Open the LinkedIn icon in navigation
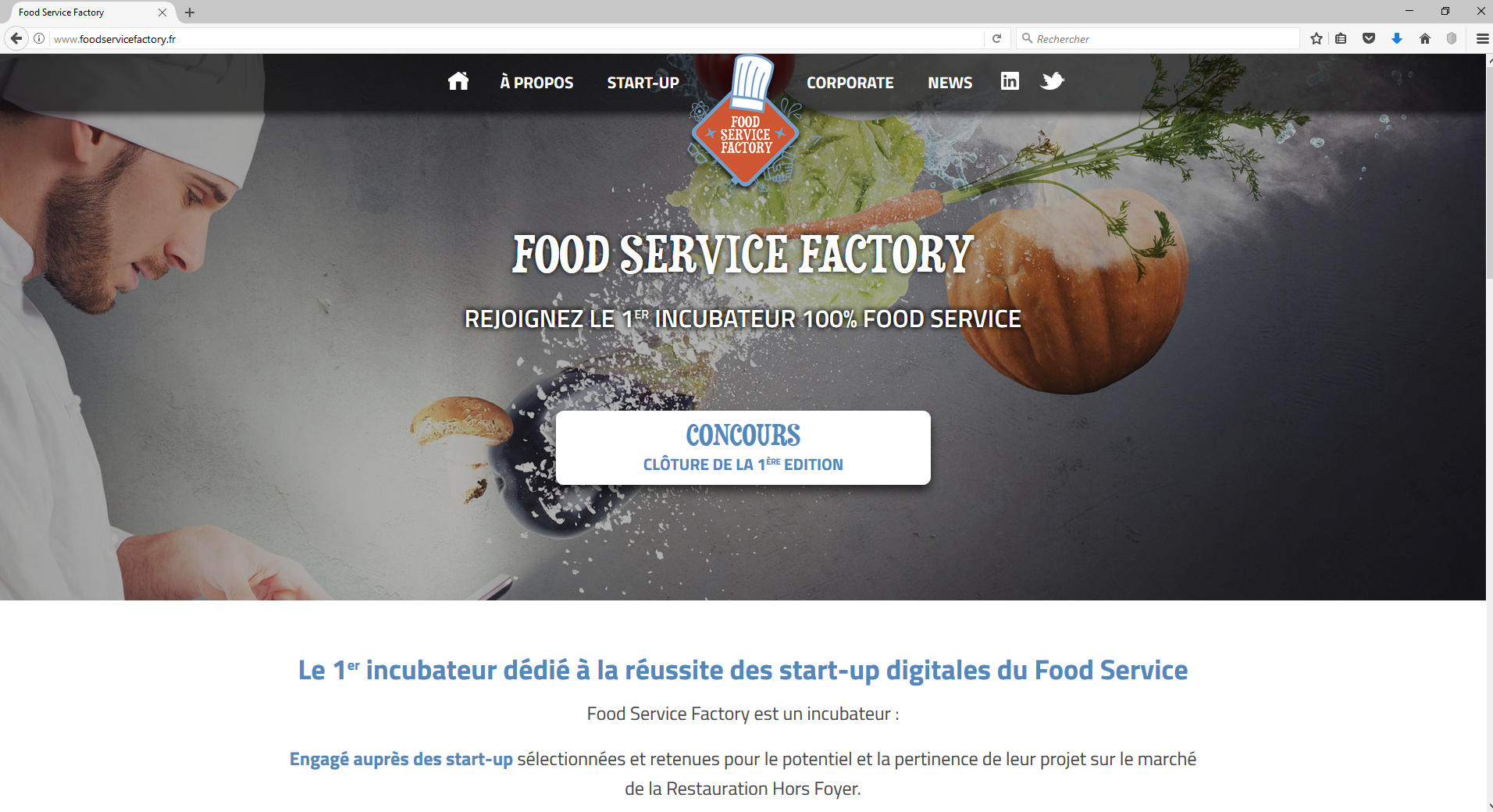Screen dimensions: 1493x812 click(x=1010, y=80)
